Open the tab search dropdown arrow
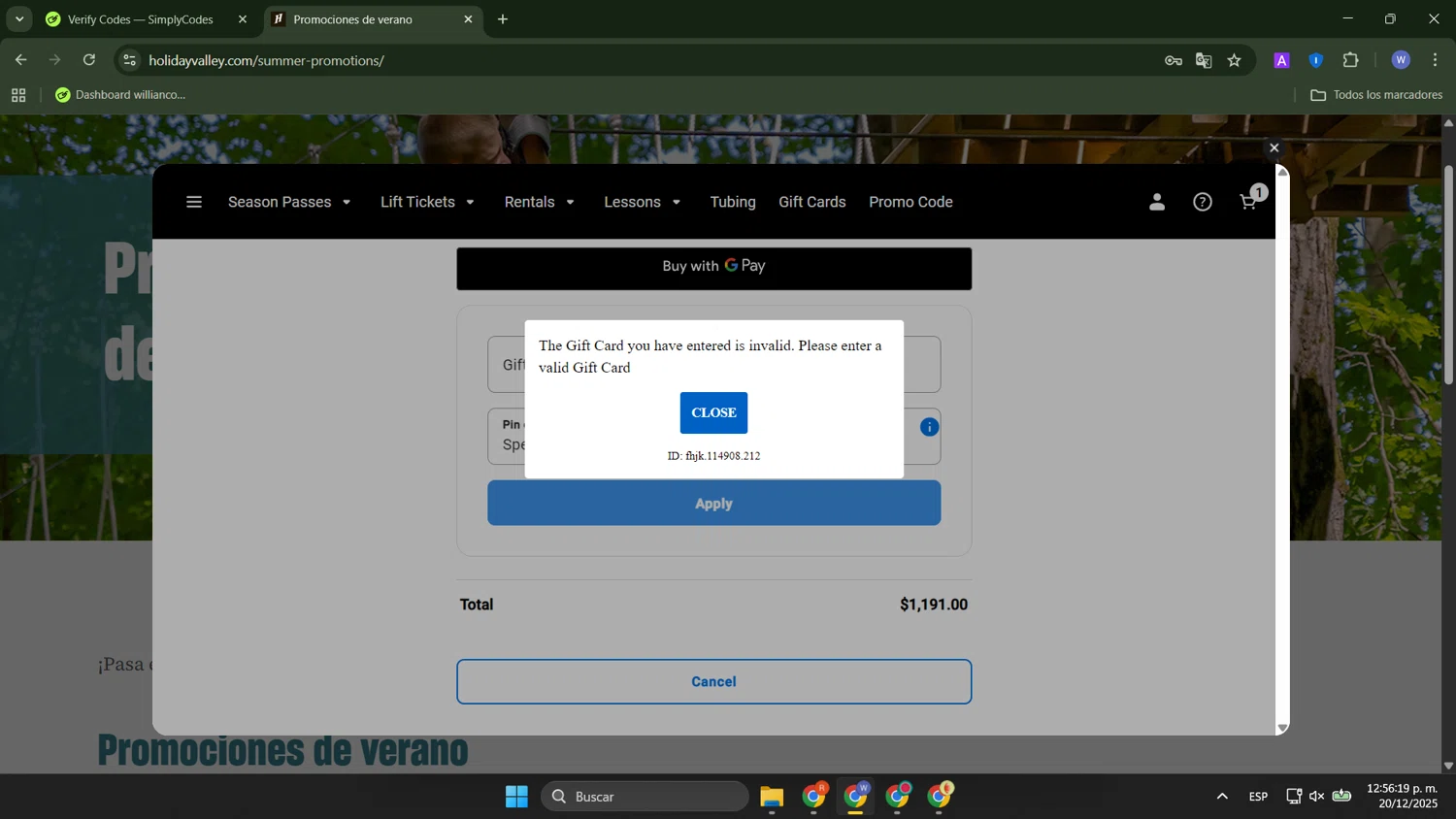This screenshot has height=819, width=1456. click(x=18, y=19)
